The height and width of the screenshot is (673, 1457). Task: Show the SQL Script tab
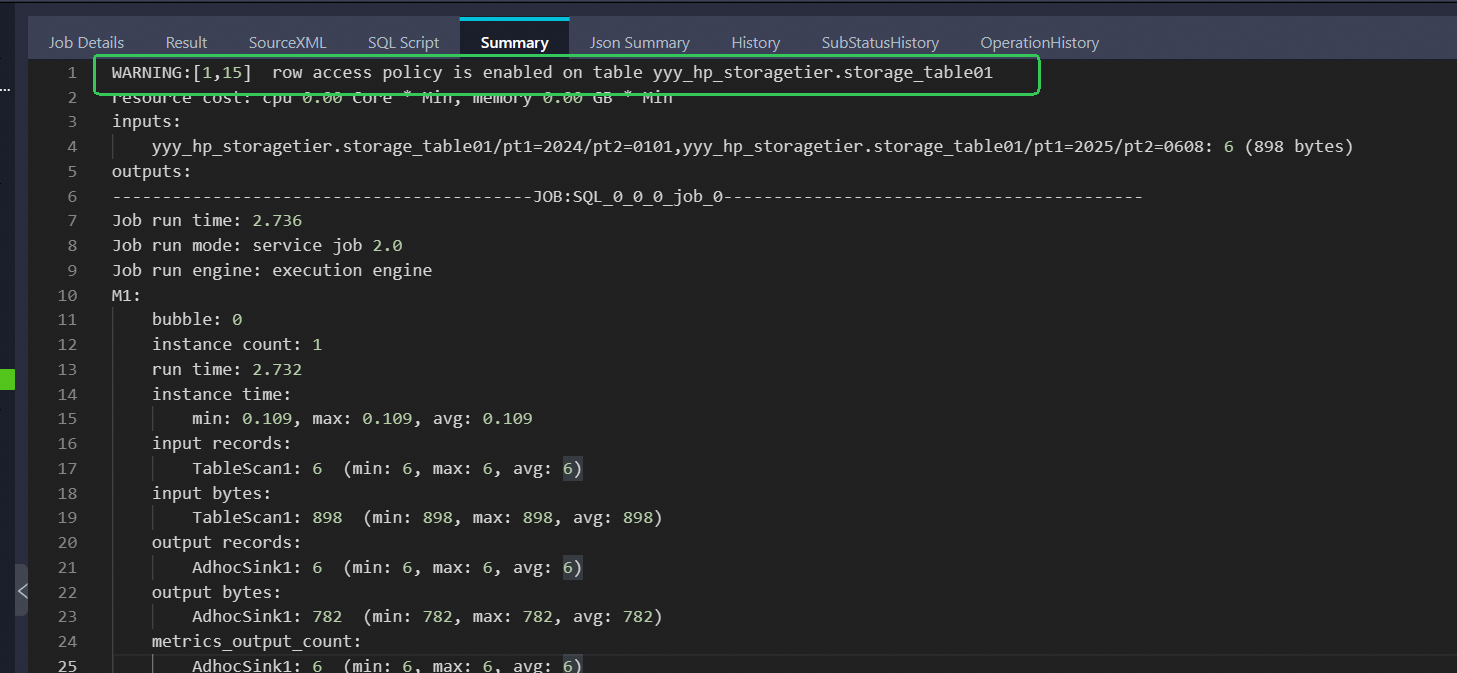click(403, 42)
